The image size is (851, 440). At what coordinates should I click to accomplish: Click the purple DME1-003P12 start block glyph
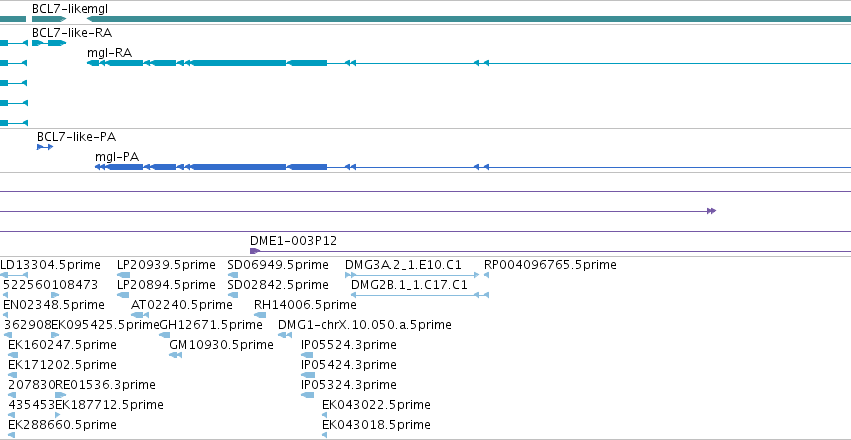255,251
